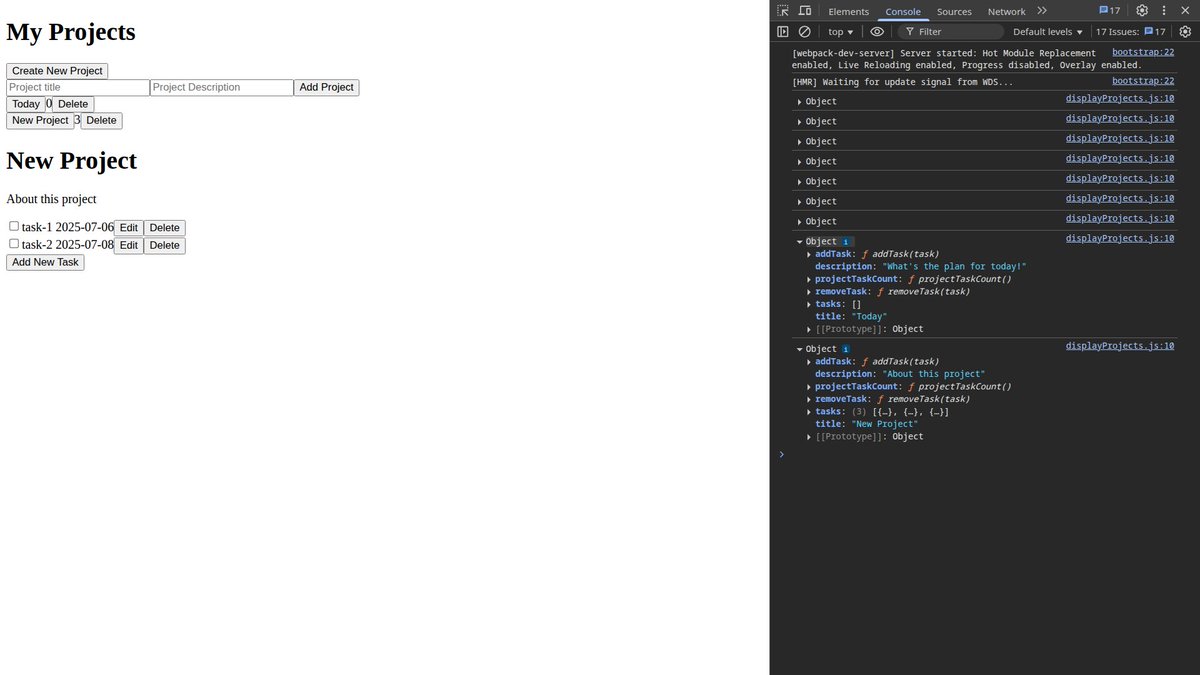The image size is (1200, 675).
Task: Click the title "Today" string value
Action: (x=869, y=317)
